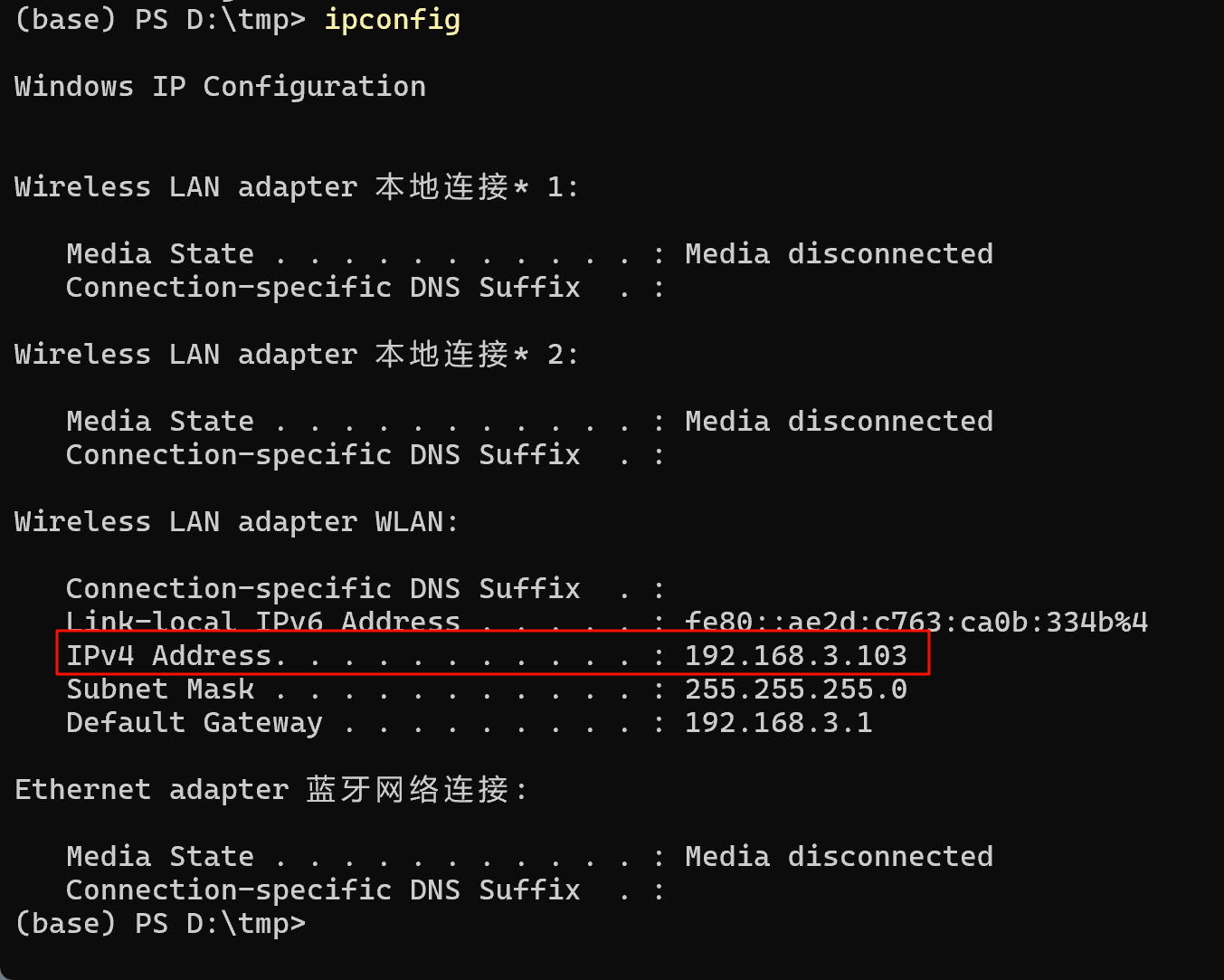Click Media disconnected under the Ethernet adapter

point(839,857)
